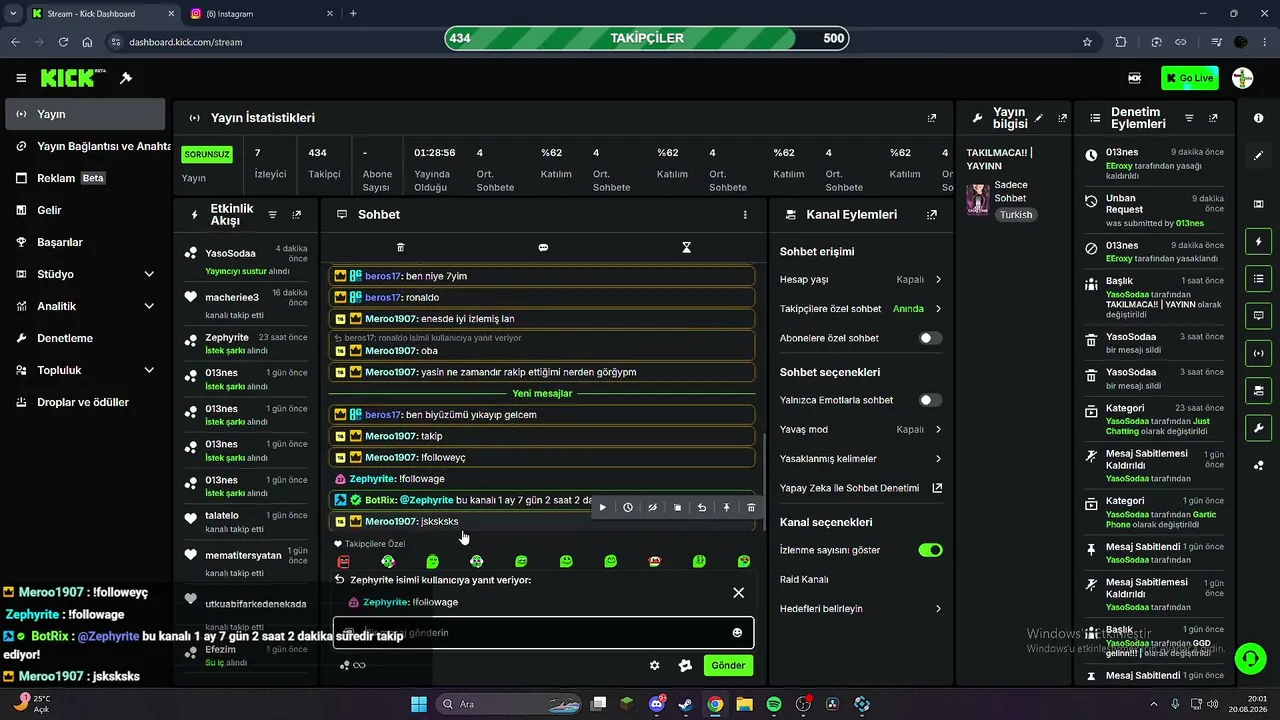The height and width of the screenshot is (720, 1280).
Task: Pop out the Yayın İstatistikleri panel
Action: [932, 118]
